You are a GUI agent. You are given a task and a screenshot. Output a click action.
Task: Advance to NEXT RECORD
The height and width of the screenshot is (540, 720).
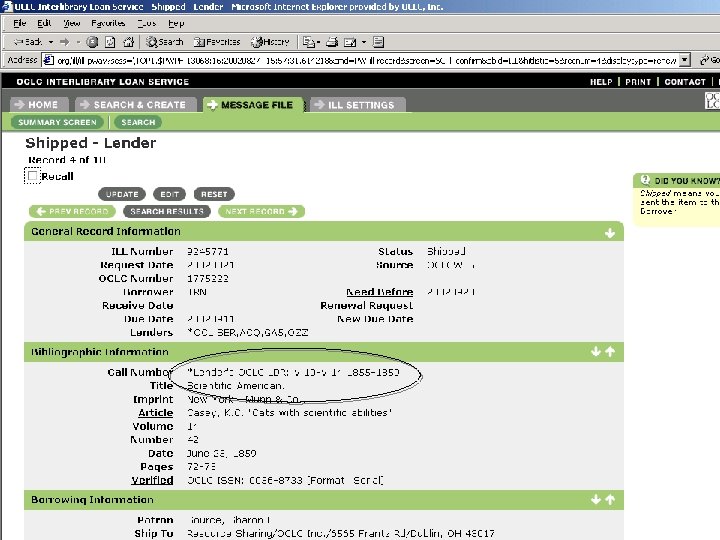(x=261, y=211)
